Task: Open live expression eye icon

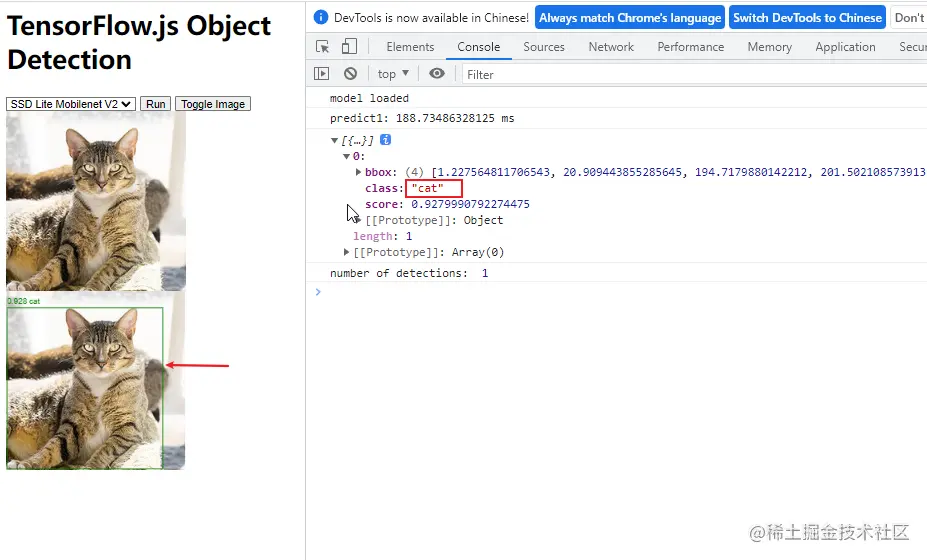Action: pos(437,73)
